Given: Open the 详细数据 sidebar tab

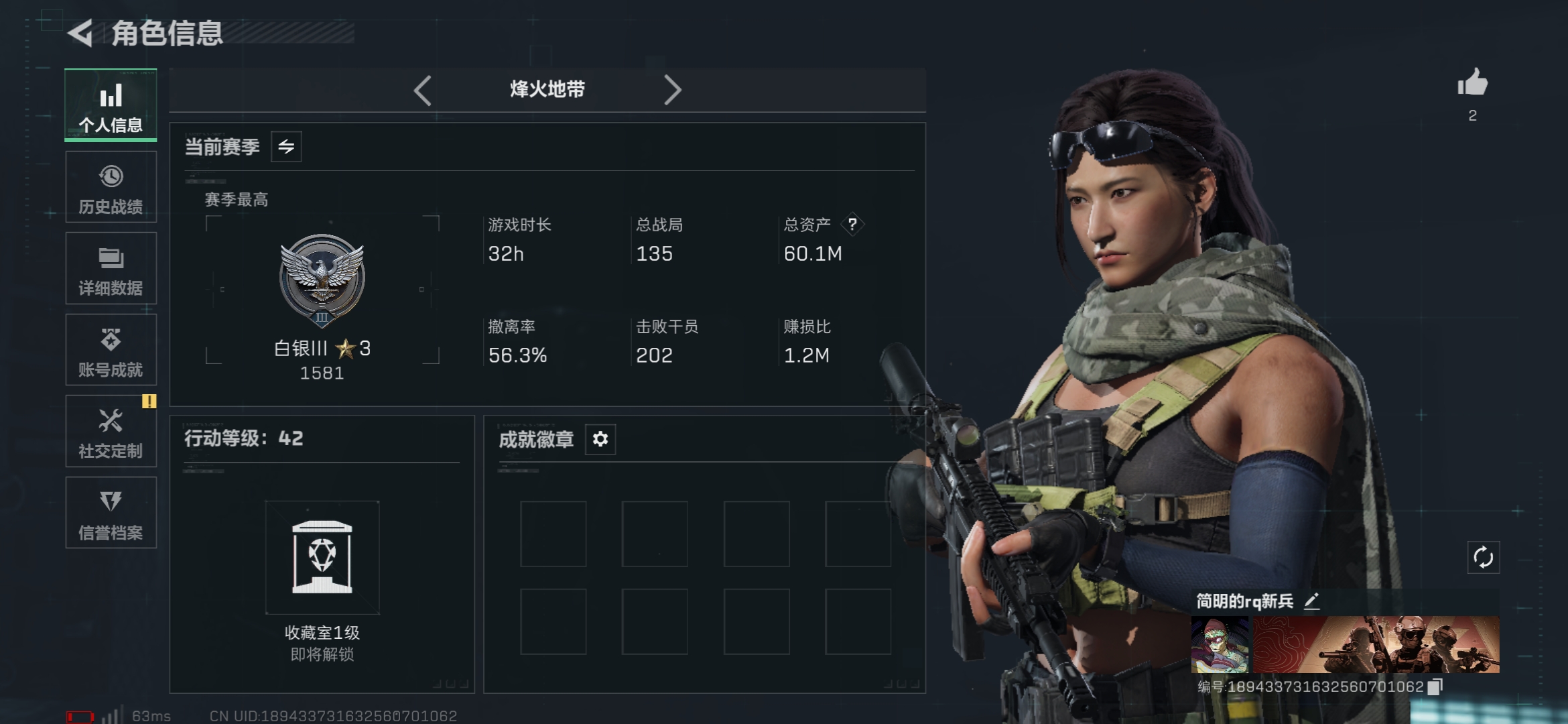Looking at the screenshot, I should [x=111, y=268].
